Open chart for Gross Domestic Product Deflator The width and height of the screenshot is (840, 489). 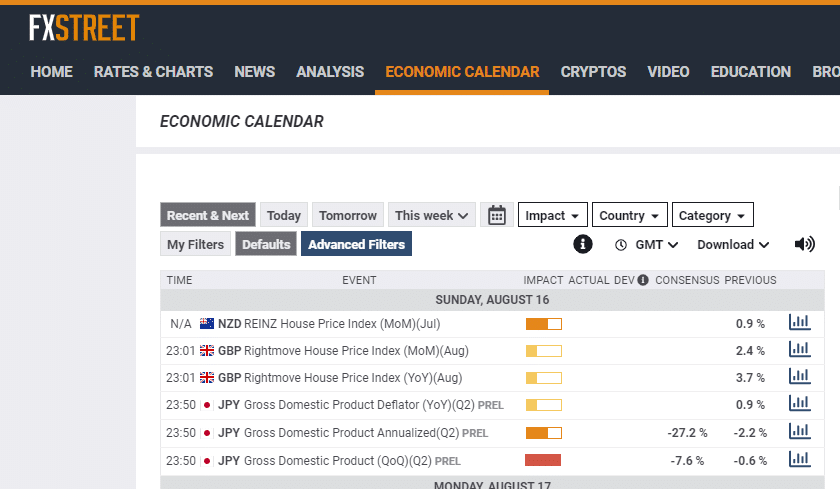point(799,404)
